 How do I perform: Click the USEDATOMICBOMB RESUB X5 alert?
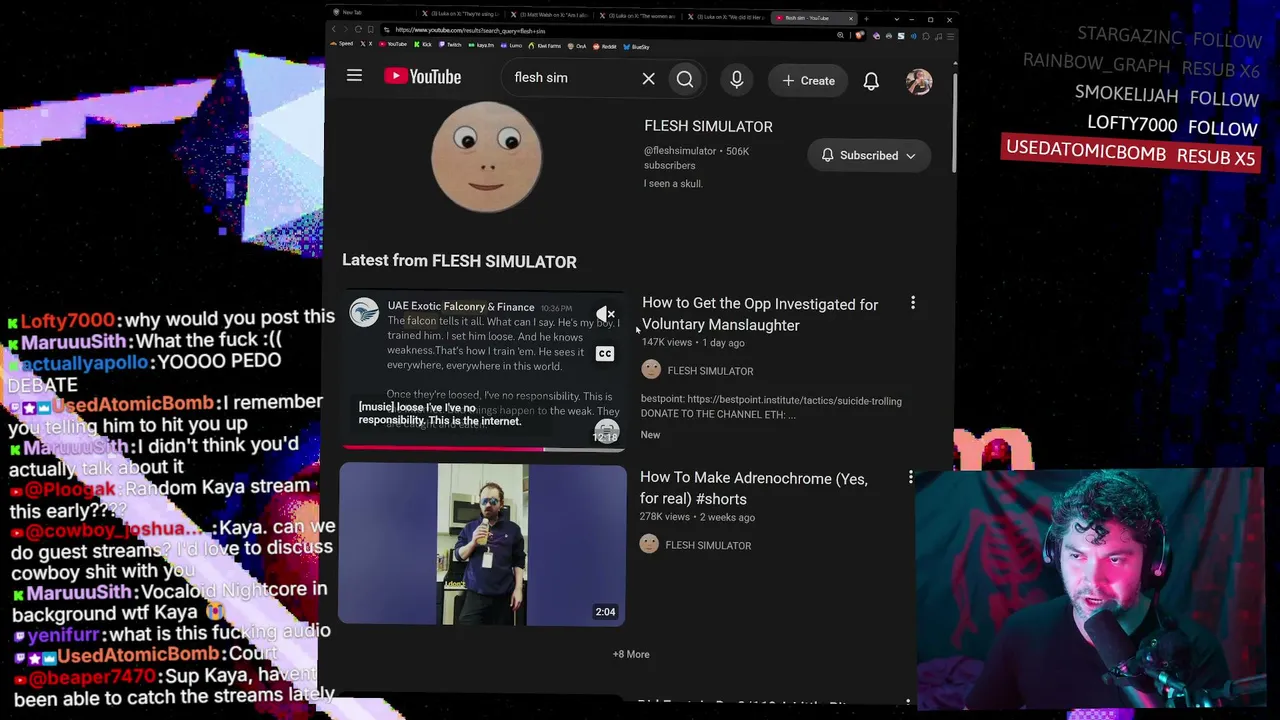click(1130, 153)
